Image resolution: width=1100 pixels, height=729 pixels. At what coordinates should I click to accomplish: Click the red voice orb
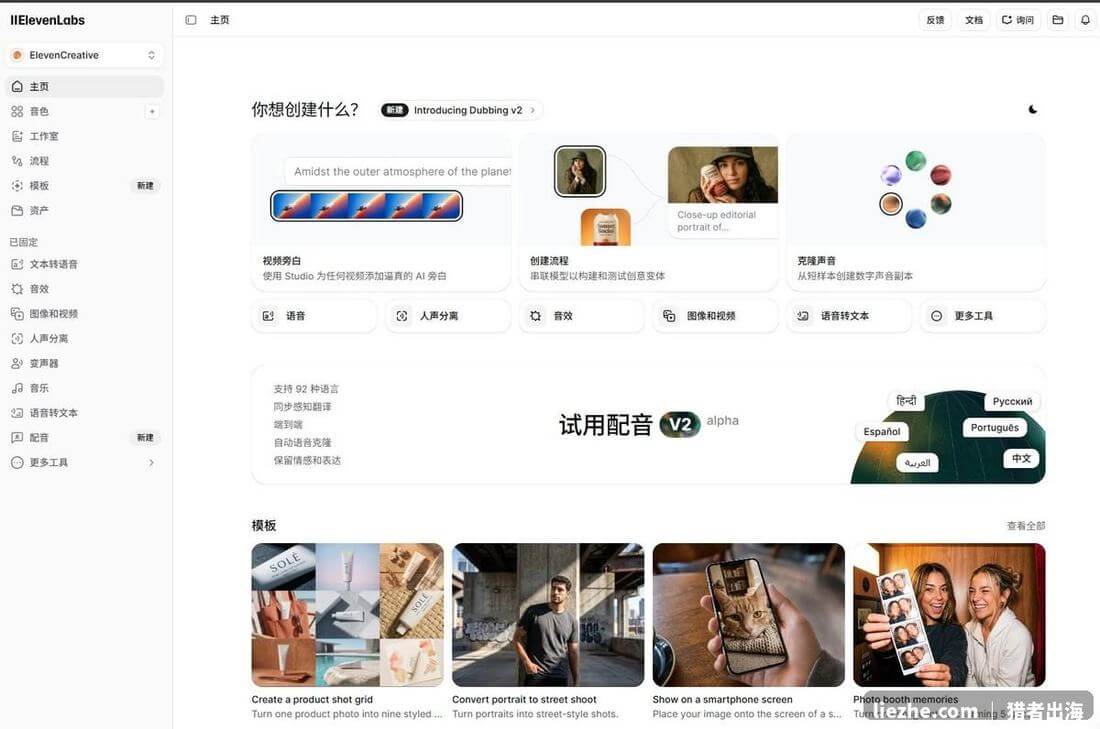(x=941, y=175)
